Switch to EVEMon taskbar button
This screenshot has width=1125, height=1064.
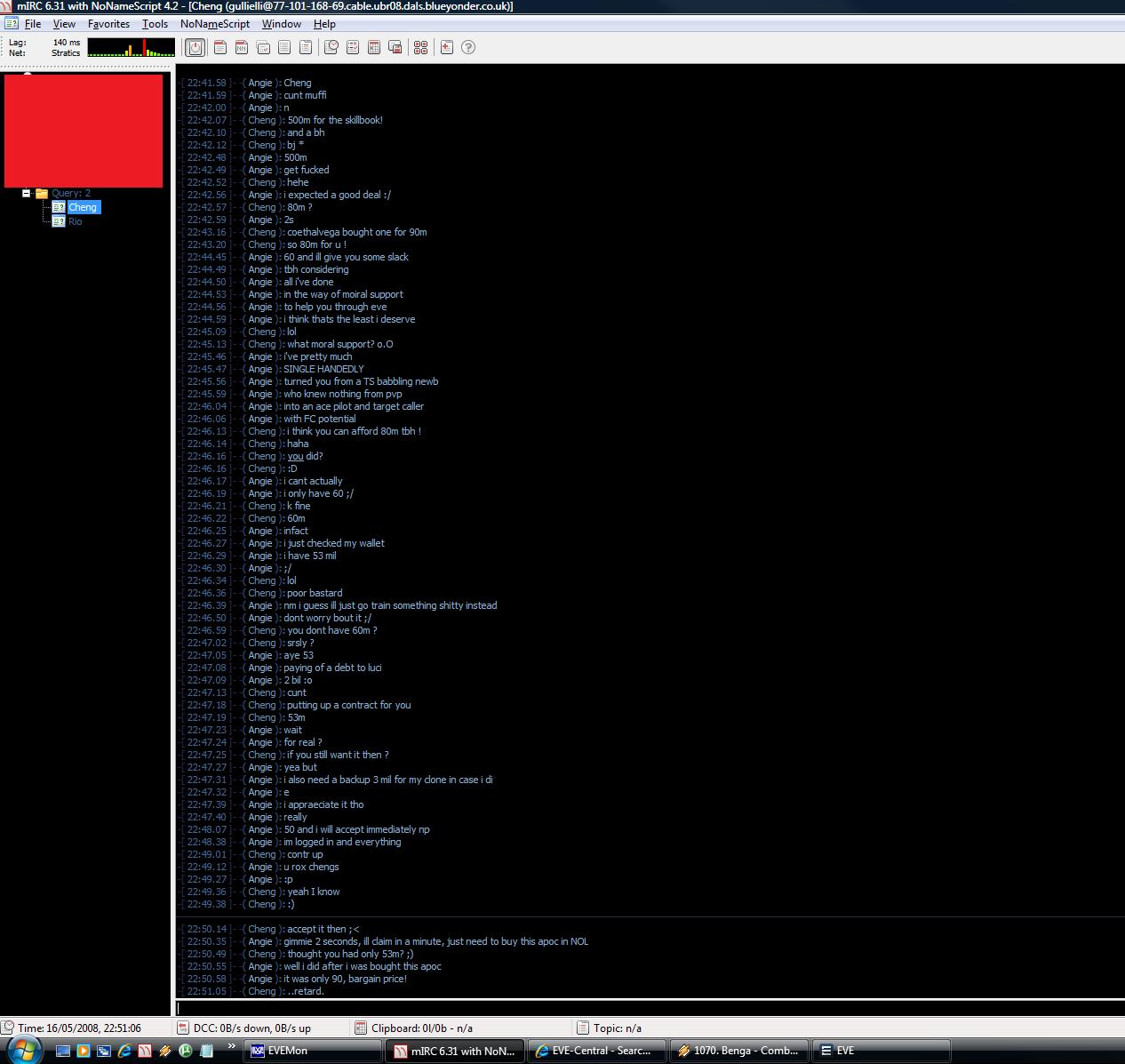[313, 1051]
